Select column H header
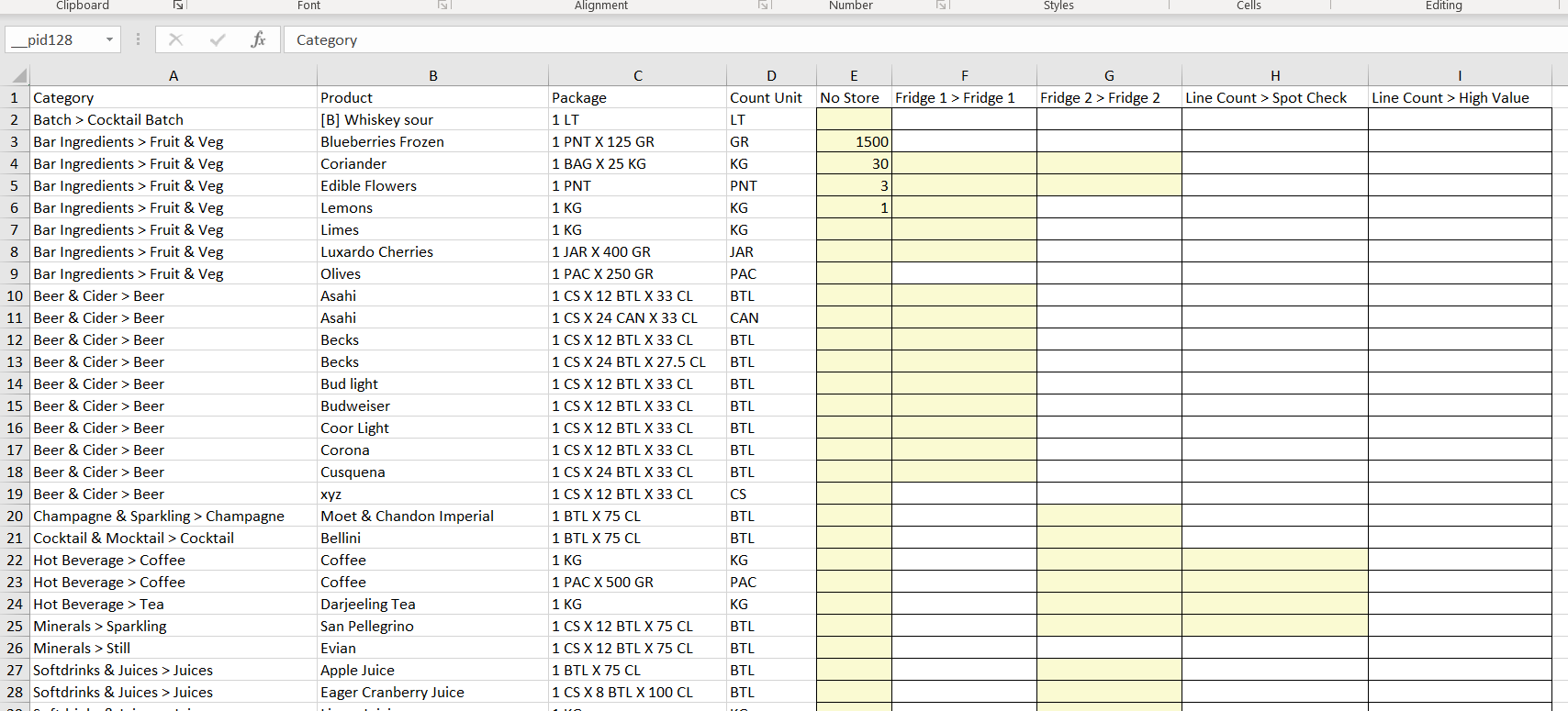Screen dimensions: 1568x711 [1274, 75]
